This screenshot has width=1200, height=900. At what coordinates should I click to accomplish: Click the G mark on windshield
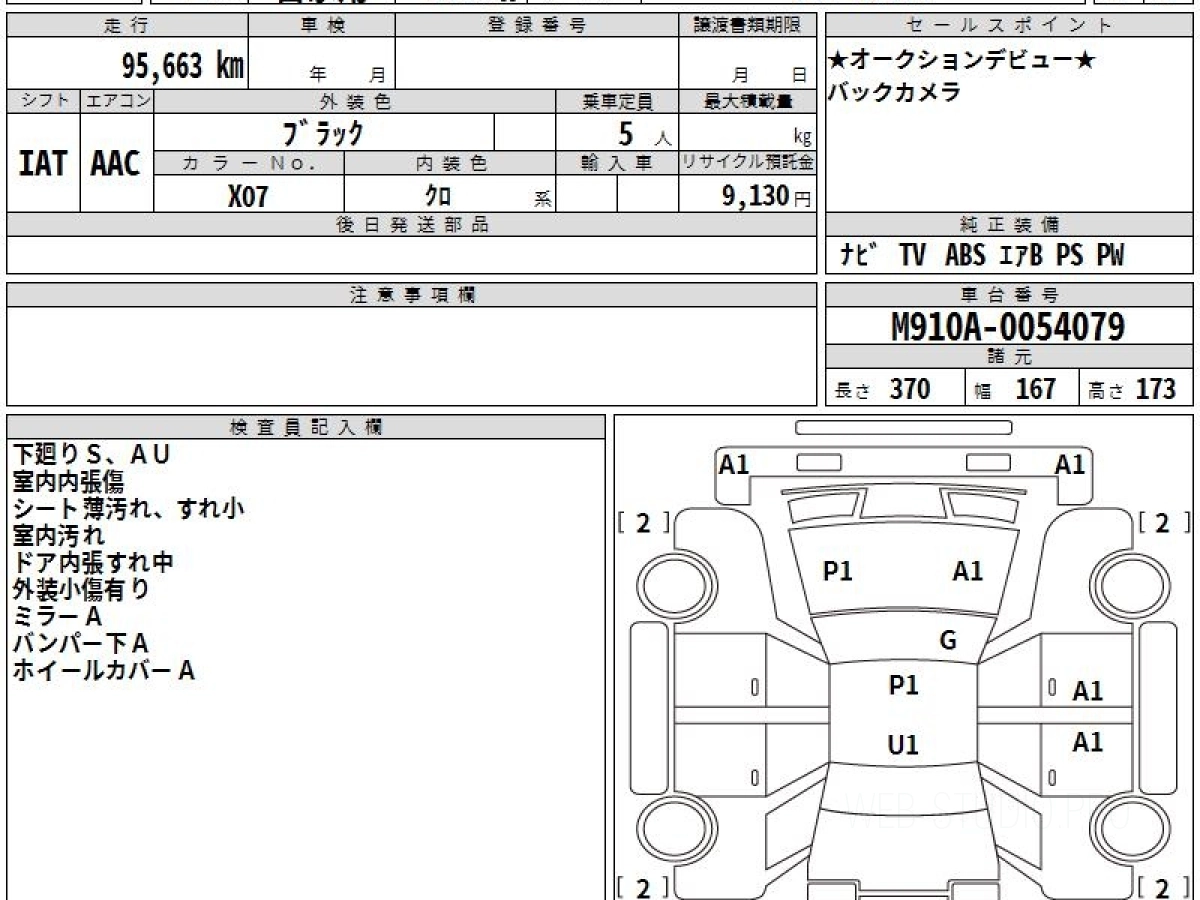point(948,641)
